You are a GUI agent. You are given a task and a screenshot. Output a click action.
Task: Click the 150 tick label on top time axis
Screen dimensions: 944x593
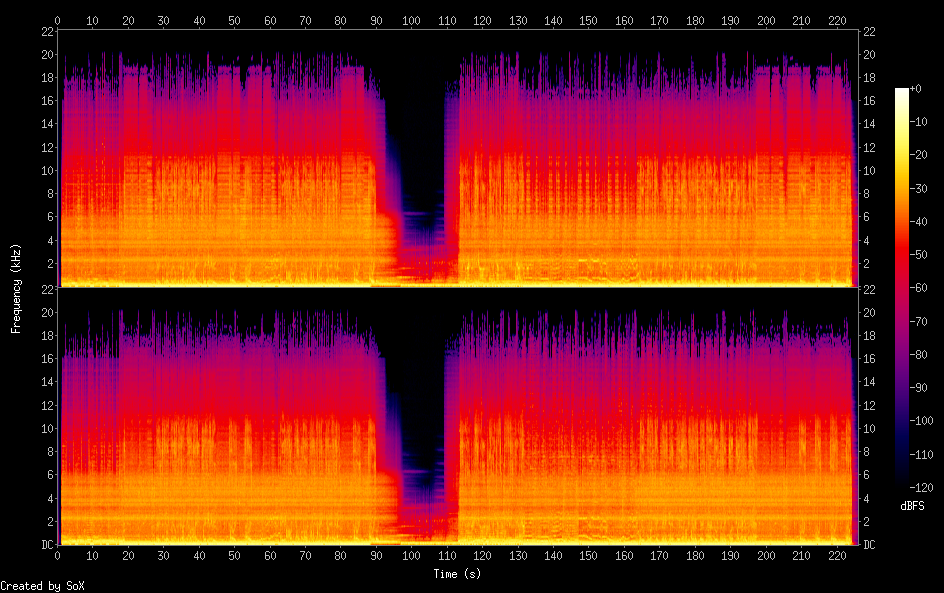588,20
